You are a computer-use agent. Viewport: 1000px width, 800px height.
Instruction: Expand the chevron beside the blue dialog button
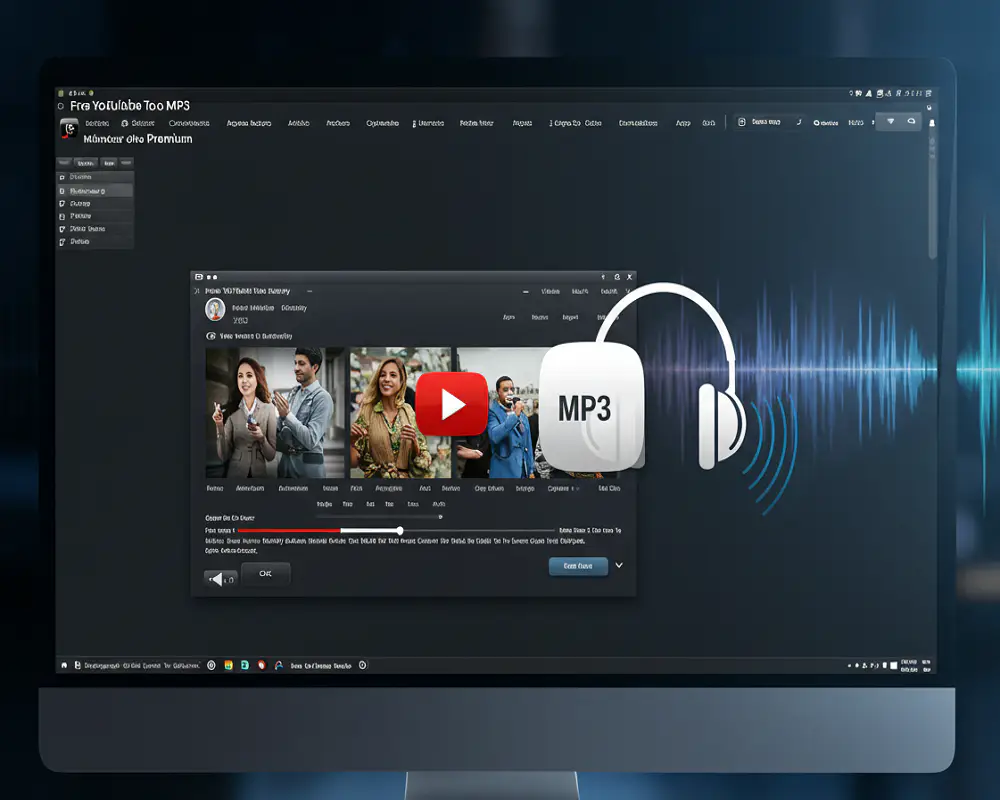(x=619, y=565)
